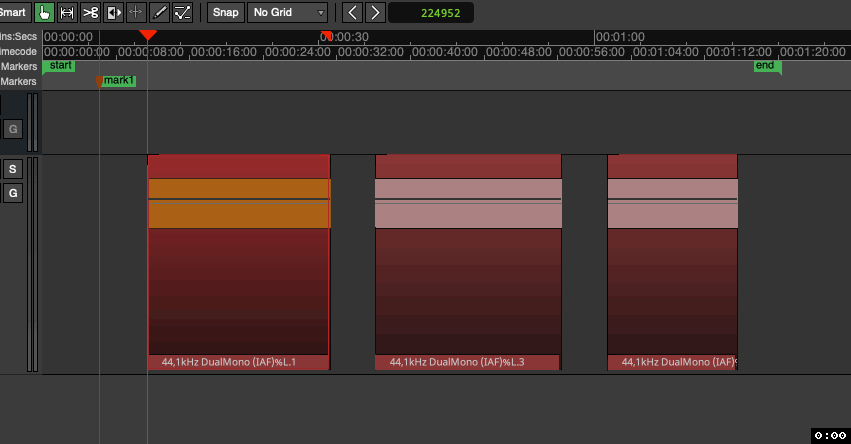The height and width of the screenshot is (444, 851).
Task: Click 00:00:56:00 on the timecode ruler
Action: tap(592, 52)
